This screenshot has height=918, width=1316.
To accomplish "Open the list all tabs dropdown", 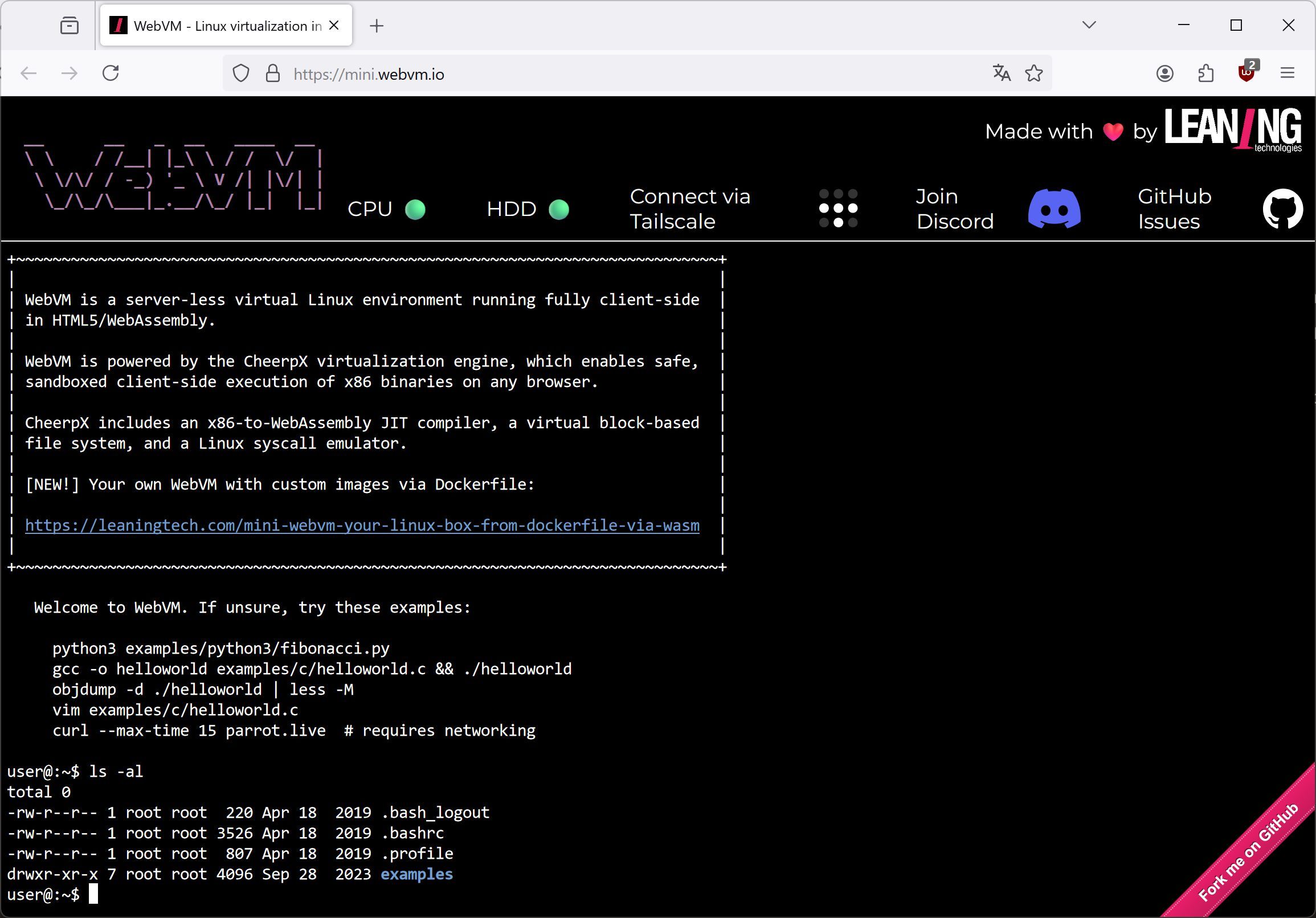I will click(1089, 25).
